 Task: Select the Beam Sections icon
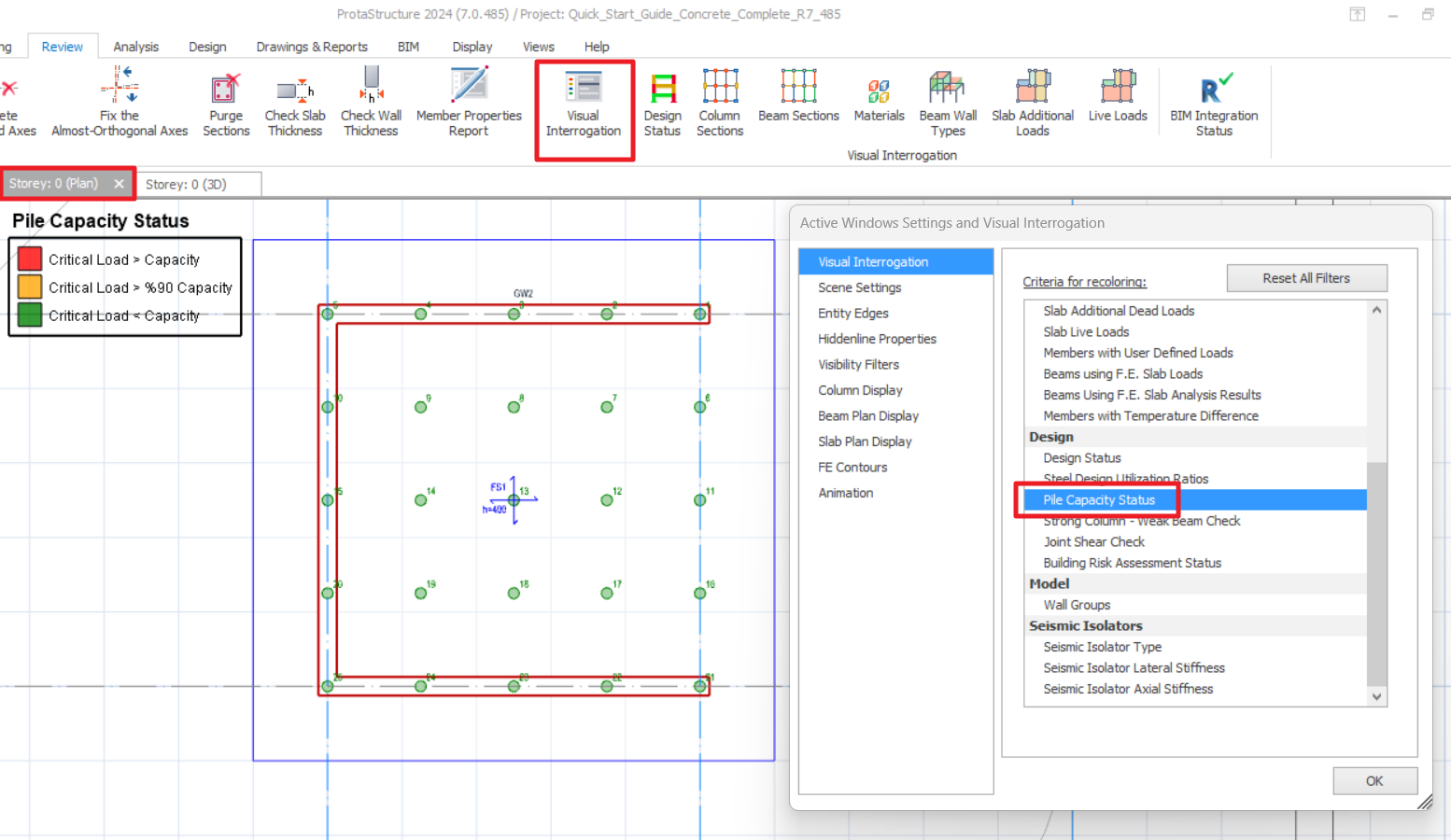click(798, 98)
